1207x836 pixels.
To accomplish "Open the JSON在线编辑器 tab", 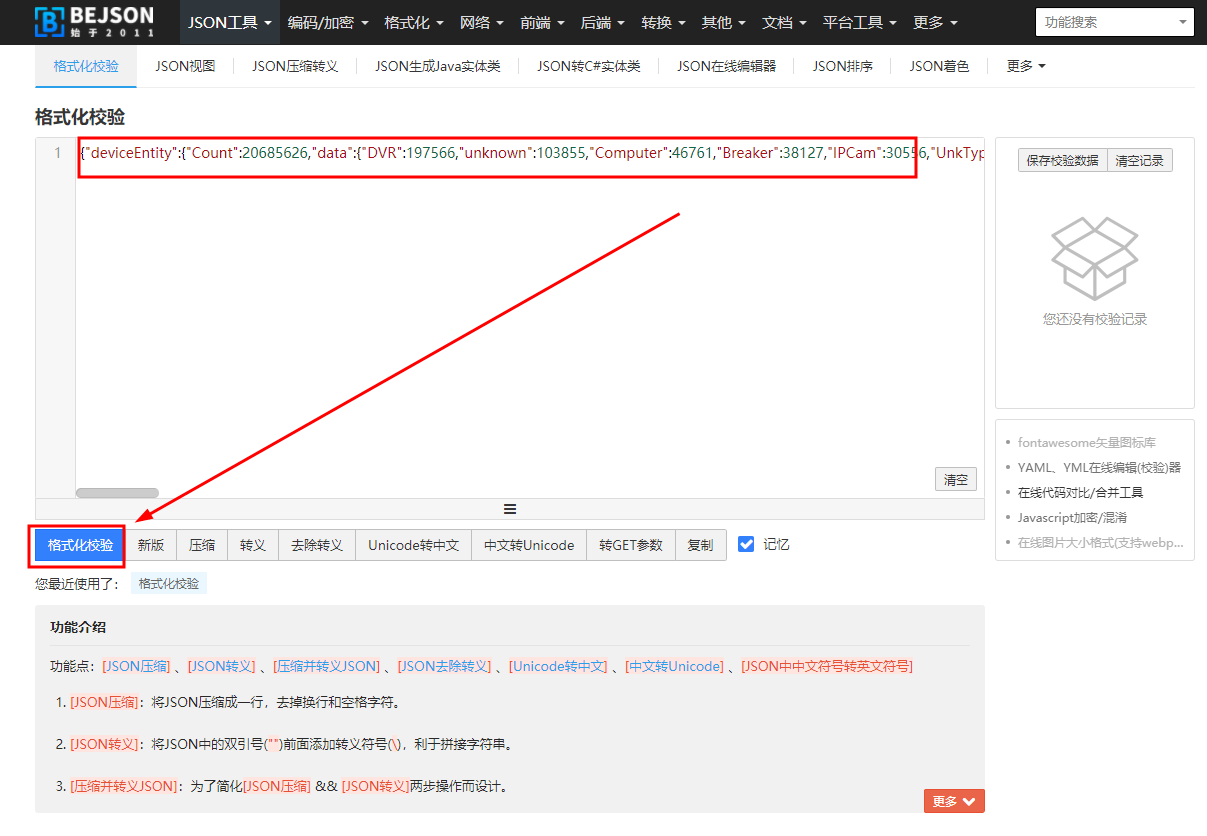I will 726,66.
